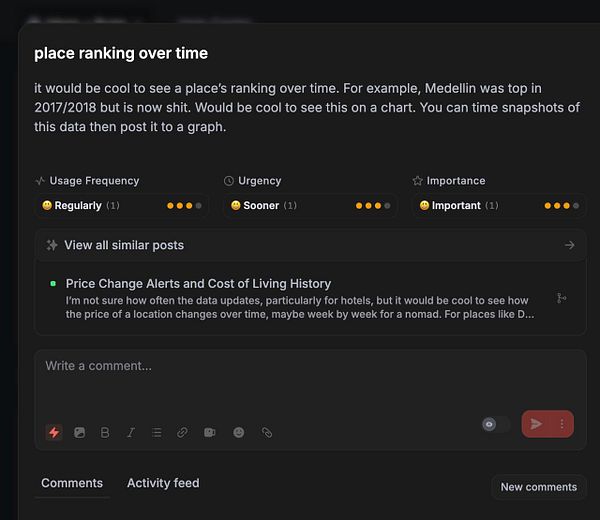Switch to the Activity feed tab
The height and width of the screenshot is (520, 600).
click(163, 483)
